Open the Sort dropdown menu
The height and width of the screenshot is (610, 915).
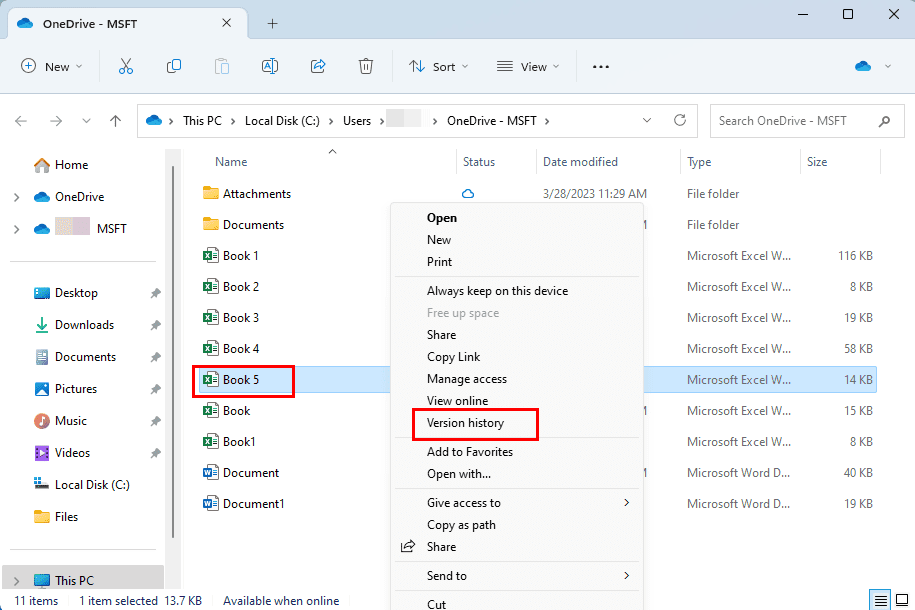(x=438, y=67)
